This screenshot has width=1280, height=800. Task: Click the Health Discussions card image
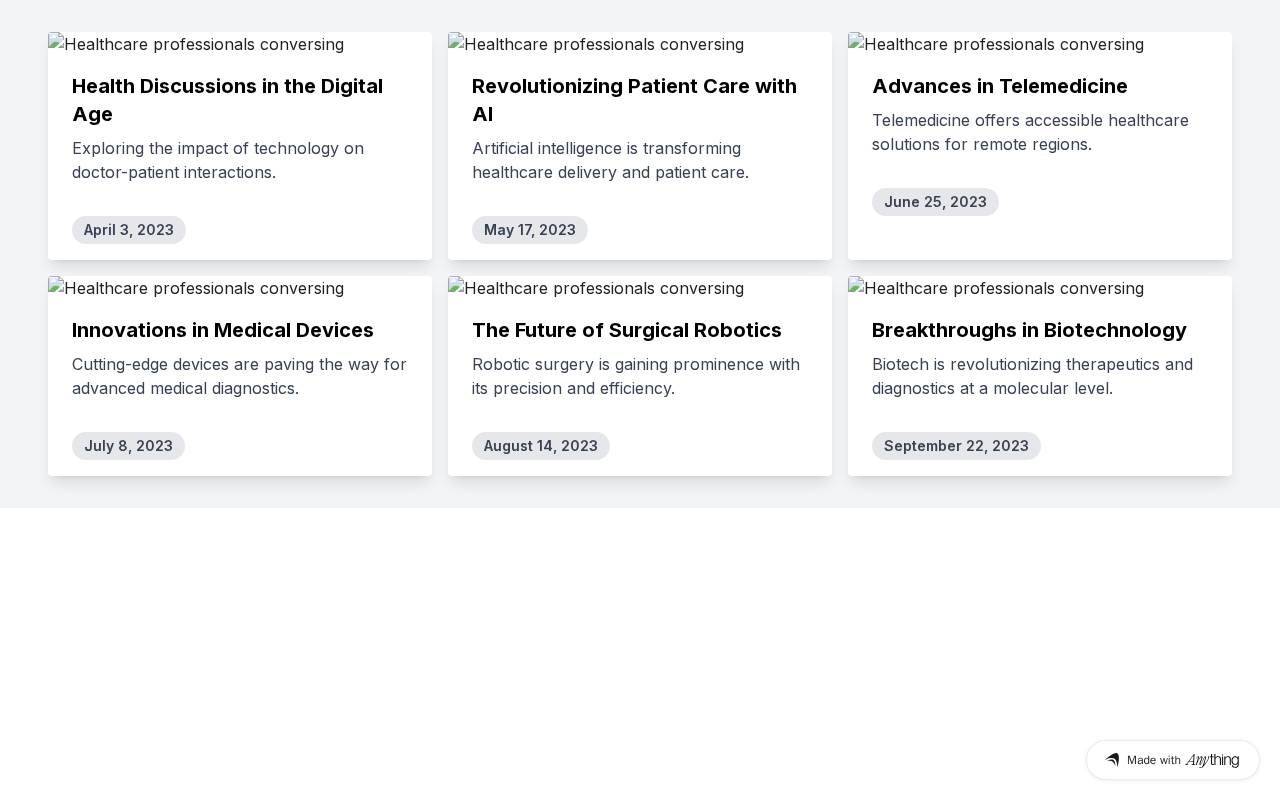[x=196, y=45]
